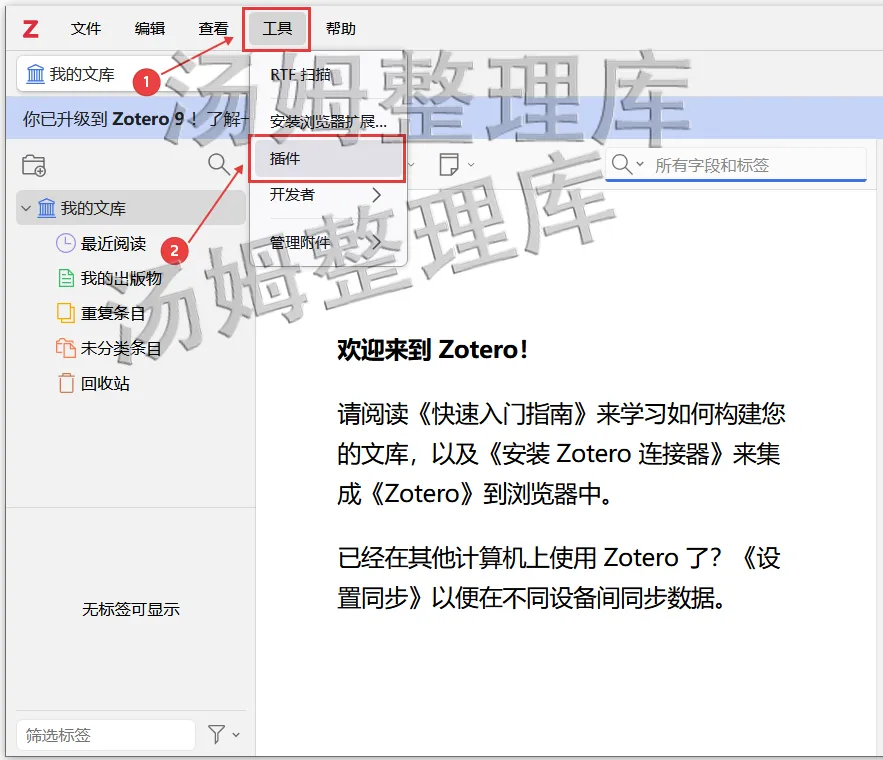Open the new note dropdown arrow
883x760 pixels.
(x=471, y=164)
